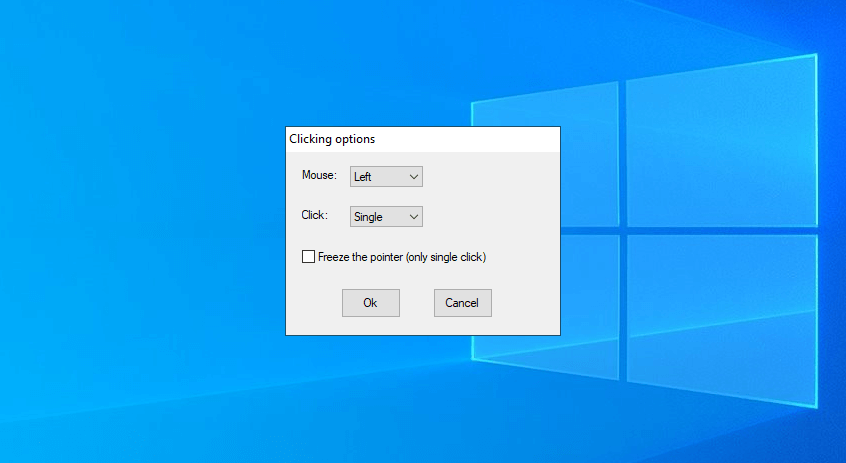Click the Freeze the pointer label text
Image resolution: width=846 pixels, height=463 pixels.
coord(402,257)
